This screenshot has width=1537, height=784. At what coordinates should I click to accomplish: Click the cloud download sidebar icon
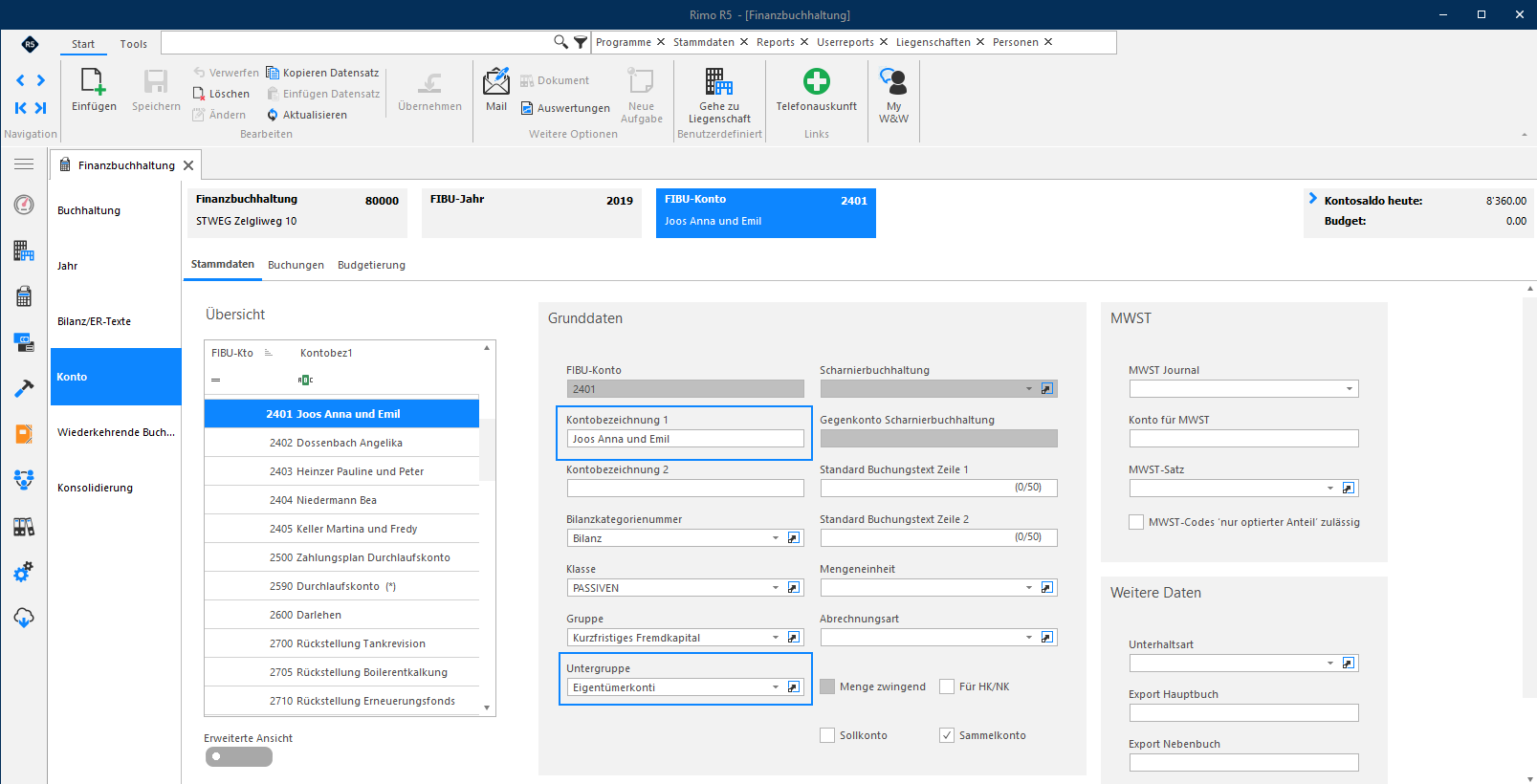24,618
